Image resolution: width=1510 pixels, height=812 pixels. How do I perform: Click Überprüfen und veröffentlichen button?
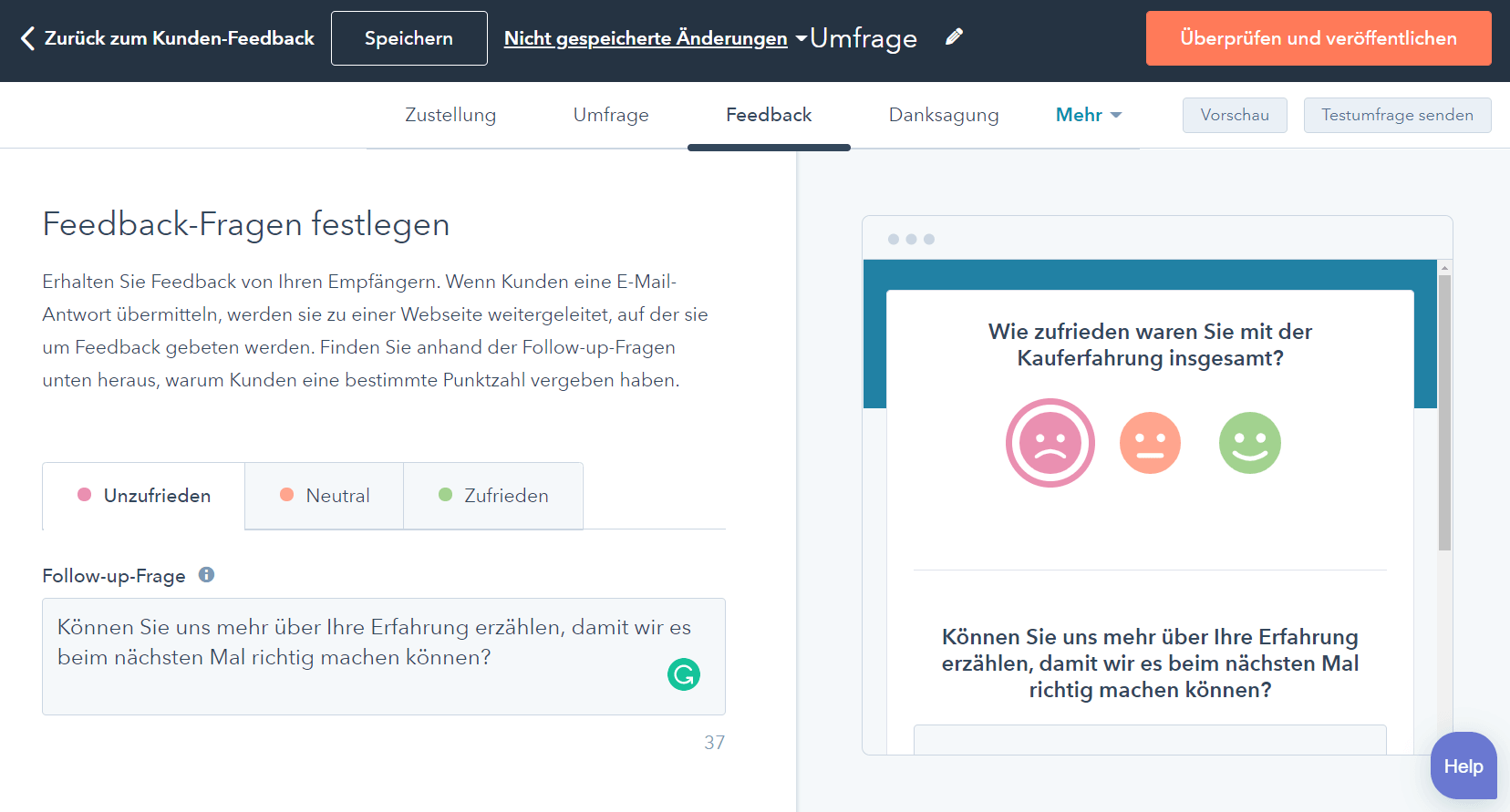[x=1318, y=38]
